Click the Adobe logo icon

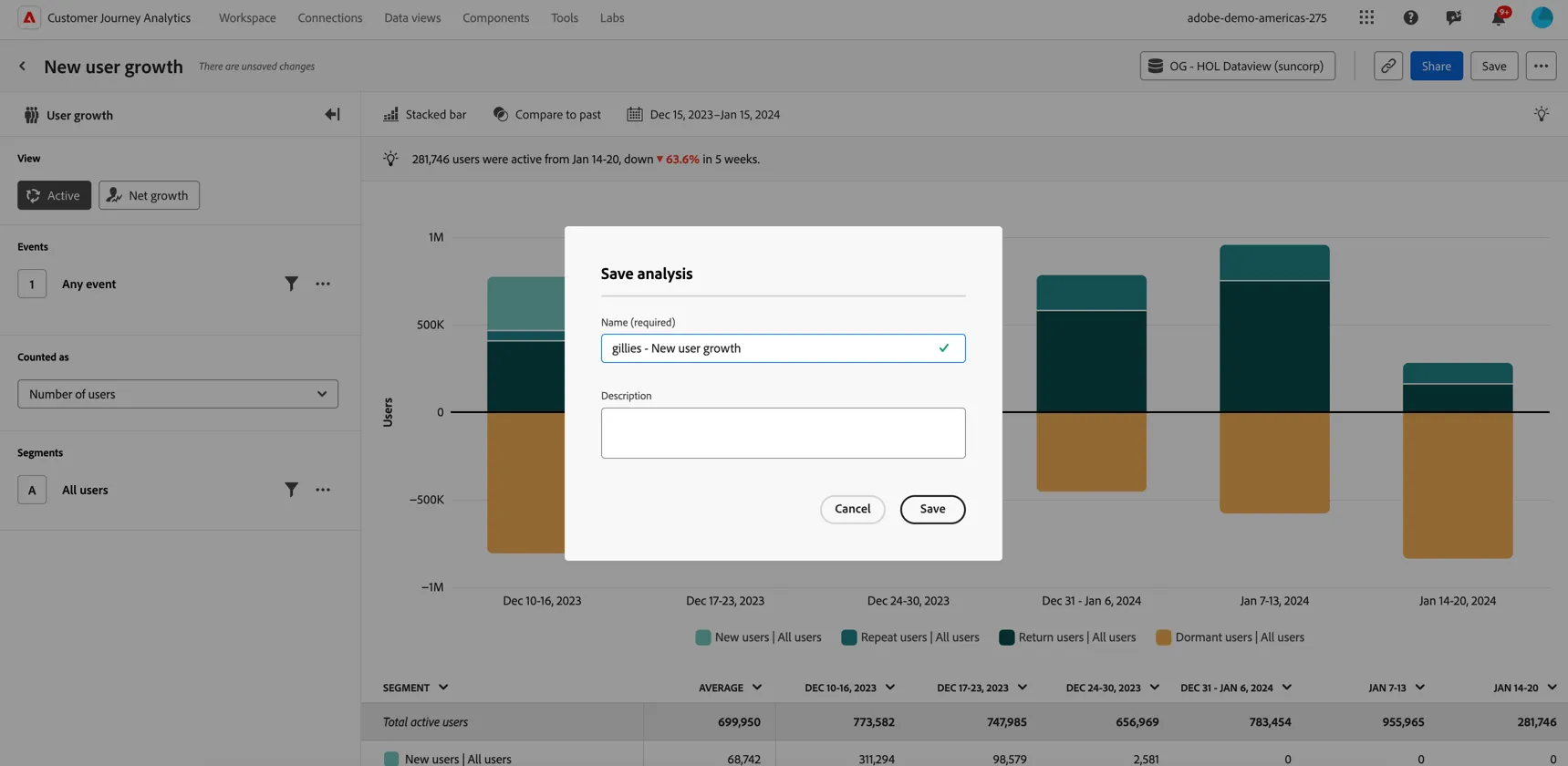[x=29, y=17]
